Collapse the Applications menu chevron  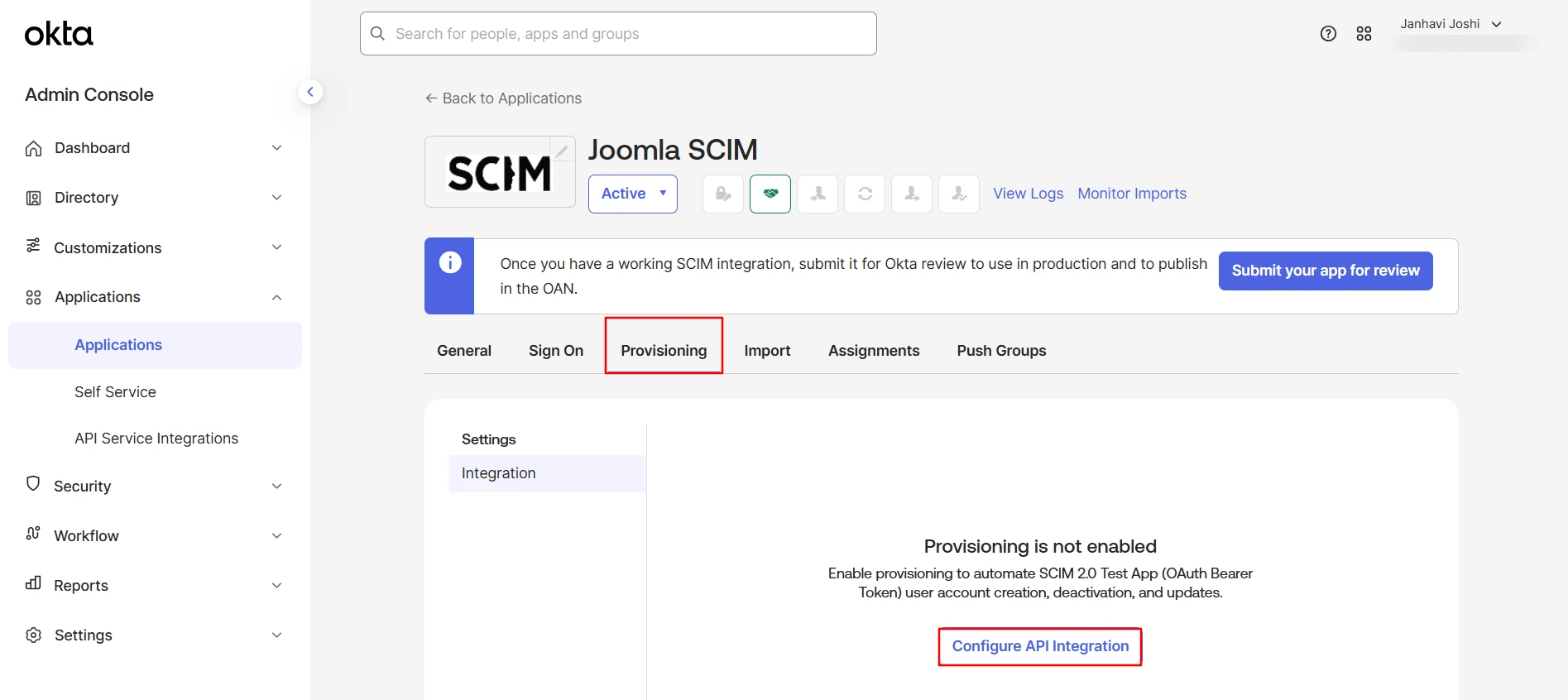277,297
